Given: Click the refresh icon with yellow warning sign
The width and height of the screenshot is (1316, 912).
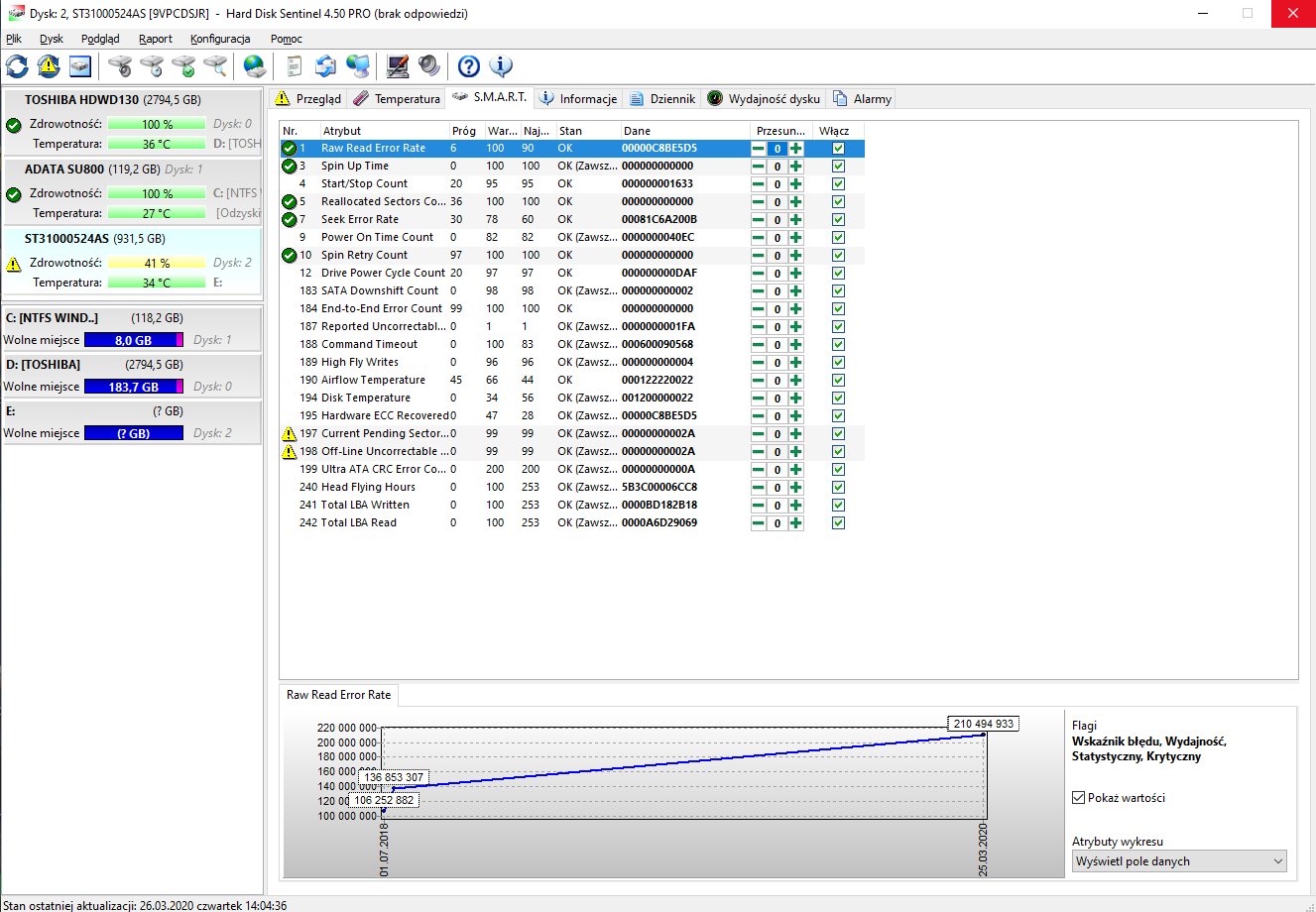Looking at the screenshot, I should (49, 66).
